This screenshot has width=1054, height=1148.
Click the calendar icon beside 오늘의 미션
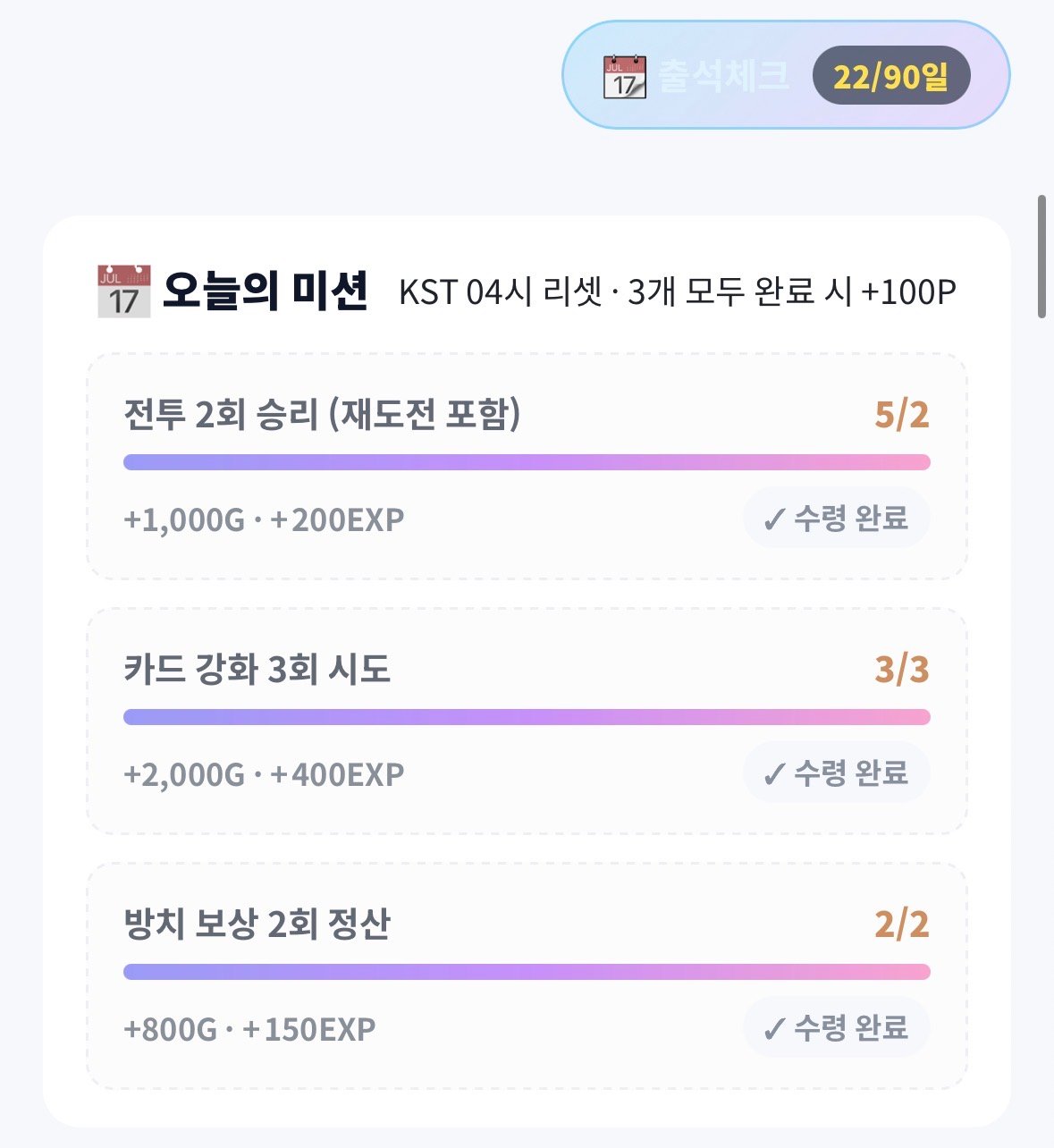coord(124,291)
